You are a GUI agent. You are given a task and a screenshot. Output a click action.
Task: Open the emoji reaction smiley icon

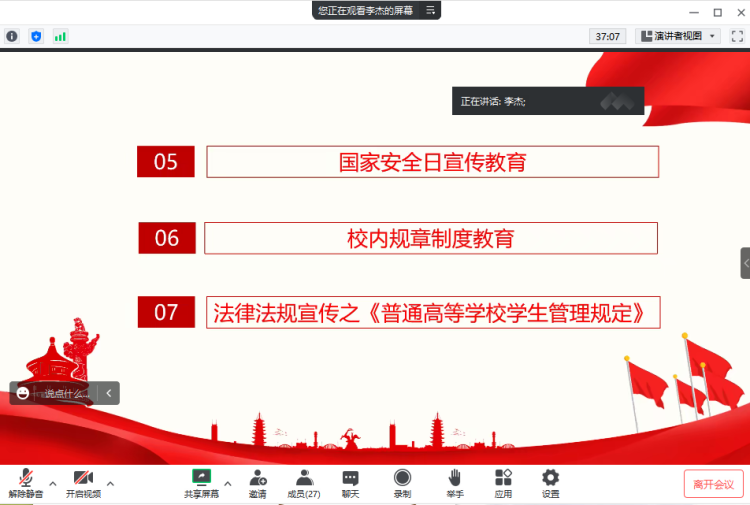(22, 393)
